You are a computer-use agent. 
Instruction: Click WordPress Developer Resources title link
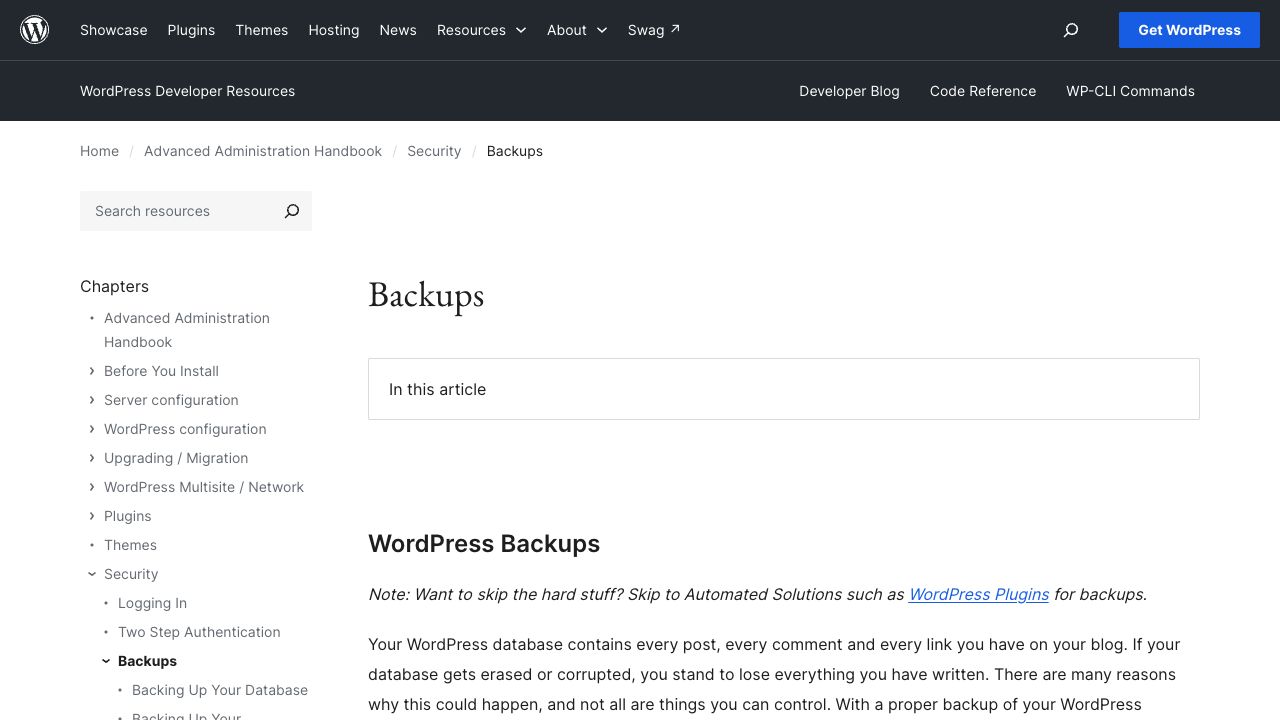(x=188, y=91)
